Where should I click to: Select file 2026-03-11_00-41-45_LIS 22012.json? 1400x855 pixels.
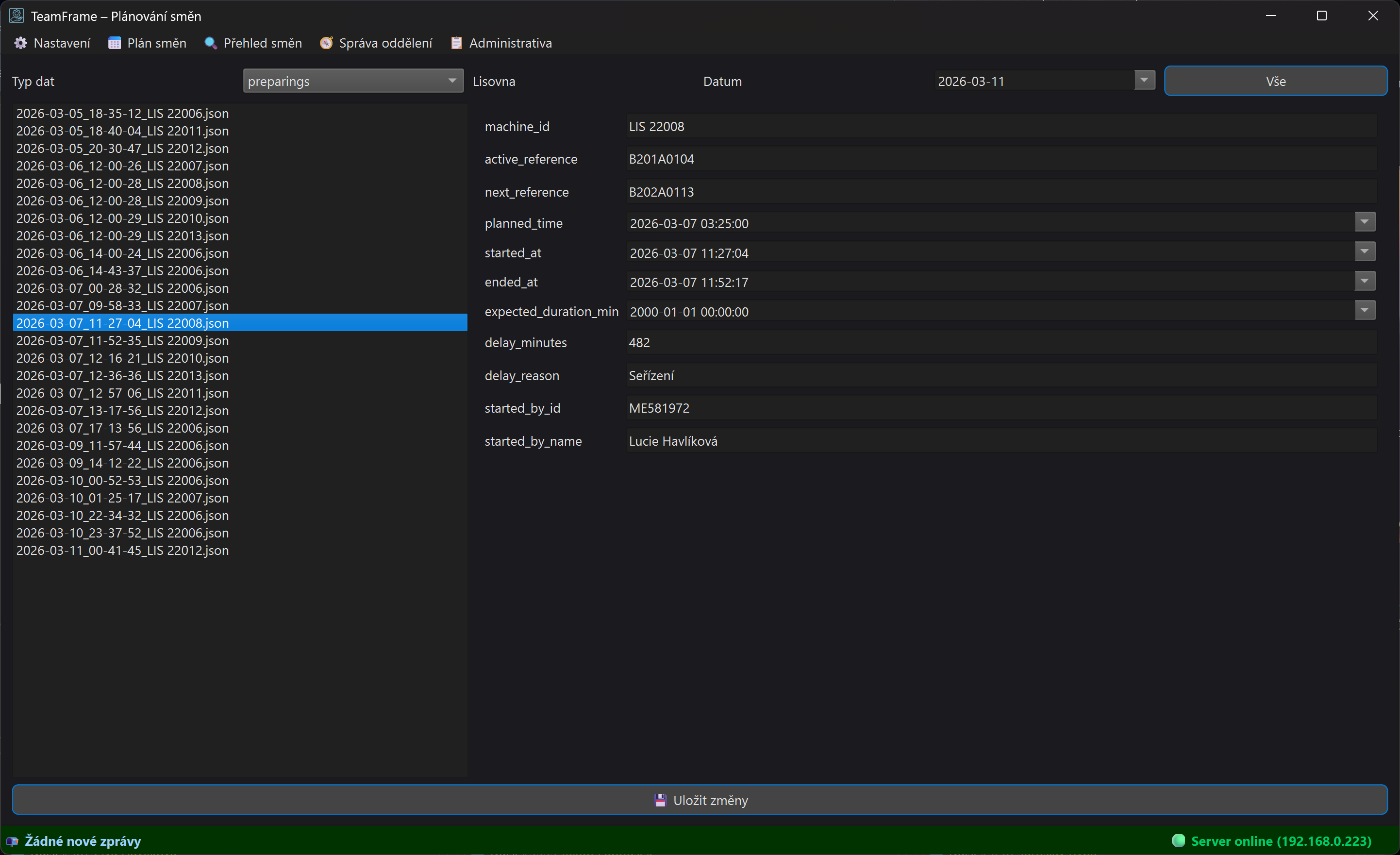click(123, 551)
